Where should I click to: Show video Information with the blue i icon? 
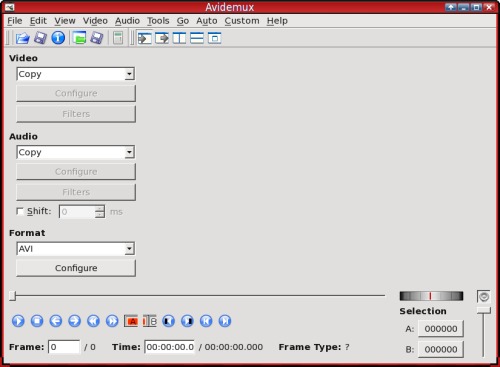(58, 38)
